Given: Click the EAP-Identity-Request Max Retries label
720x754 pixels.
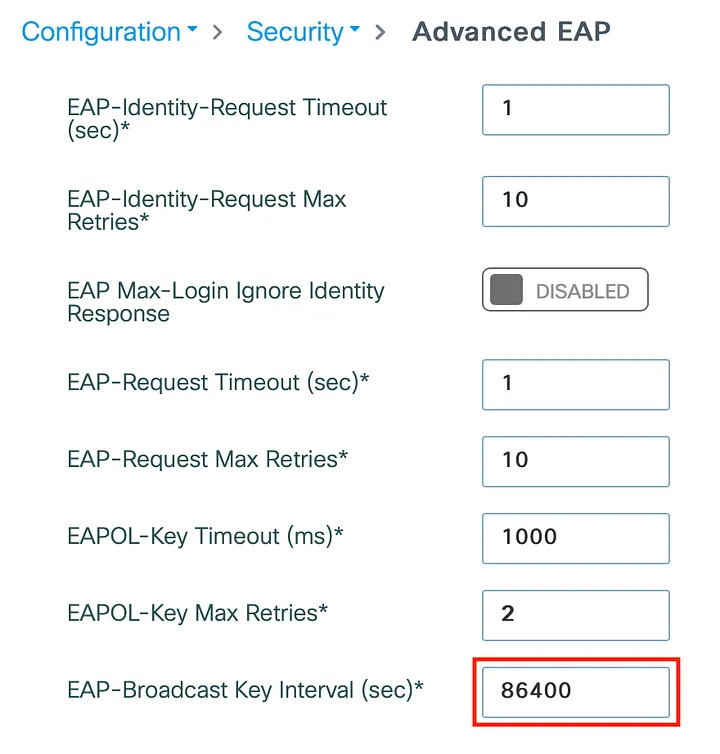Looking at the screenshot, I should point(207,210).
